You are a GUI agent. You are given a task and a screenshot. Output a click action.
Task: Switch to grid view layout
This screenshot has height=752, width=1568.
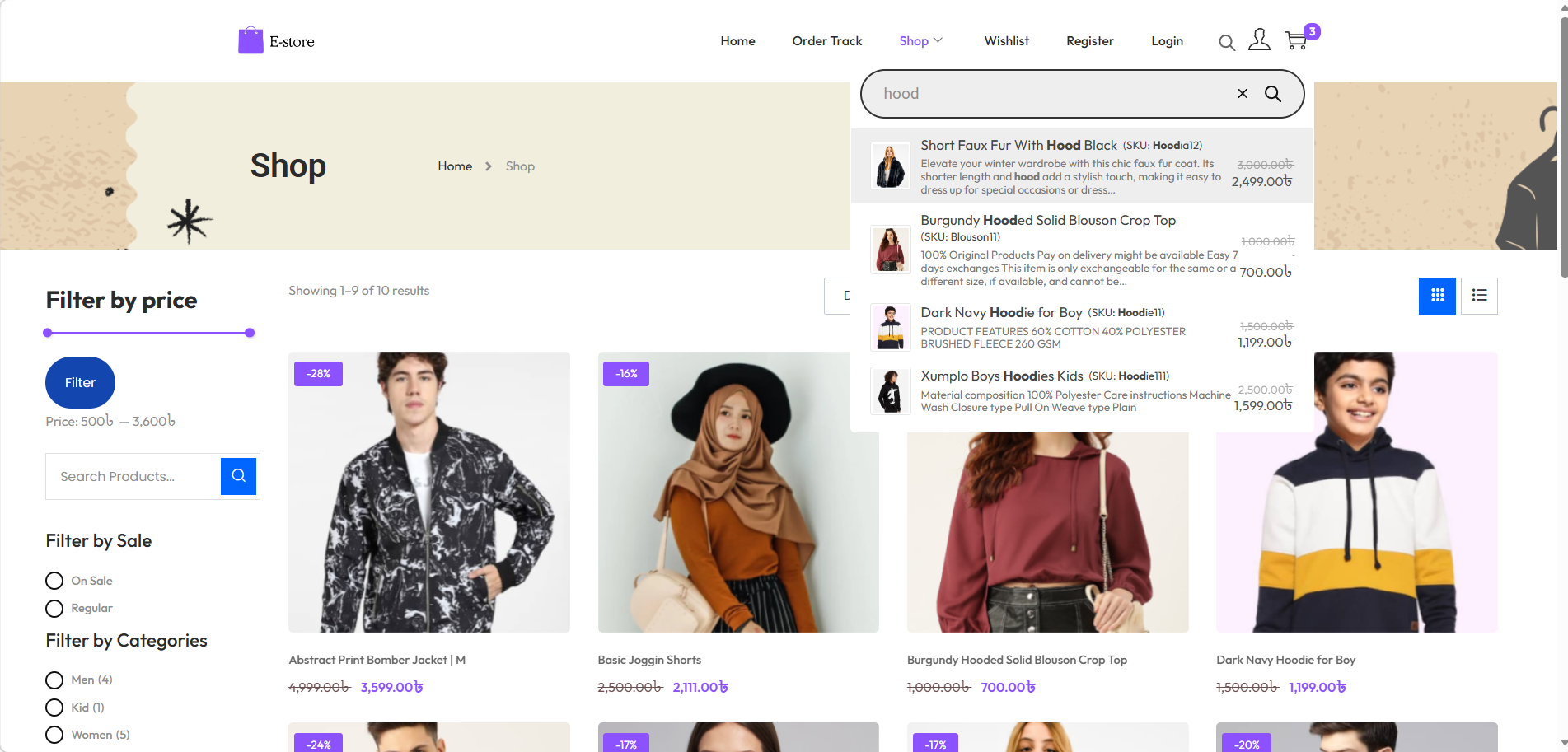coord(1437,296)
